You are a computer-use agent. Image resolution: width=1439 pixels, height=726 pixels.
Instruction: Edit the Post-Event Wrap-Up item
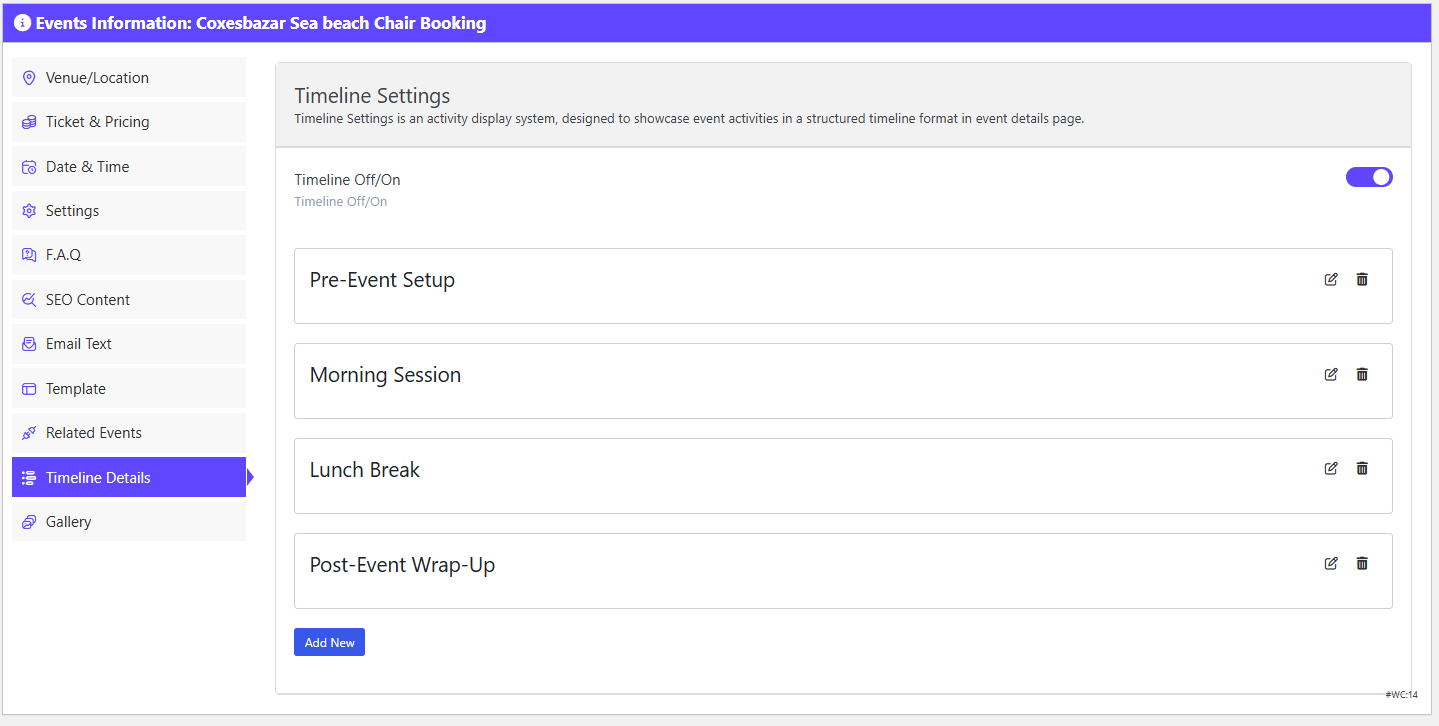(1331, 563)
